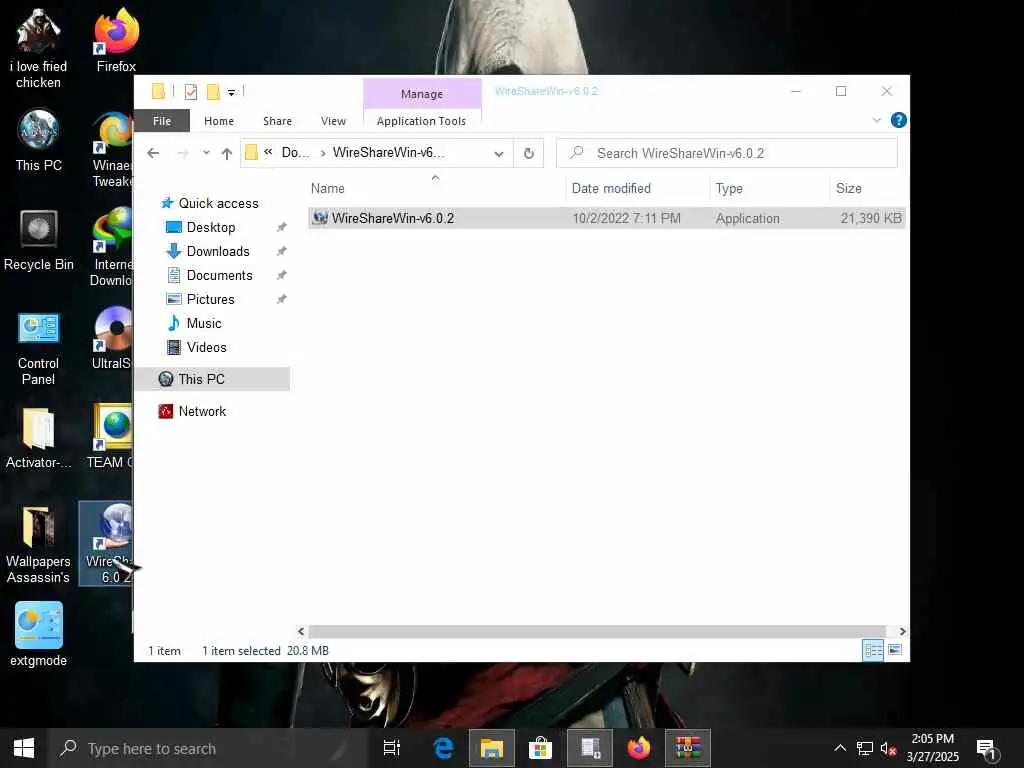Open the Customize Quick Access Toolbar dropdown

231,93
